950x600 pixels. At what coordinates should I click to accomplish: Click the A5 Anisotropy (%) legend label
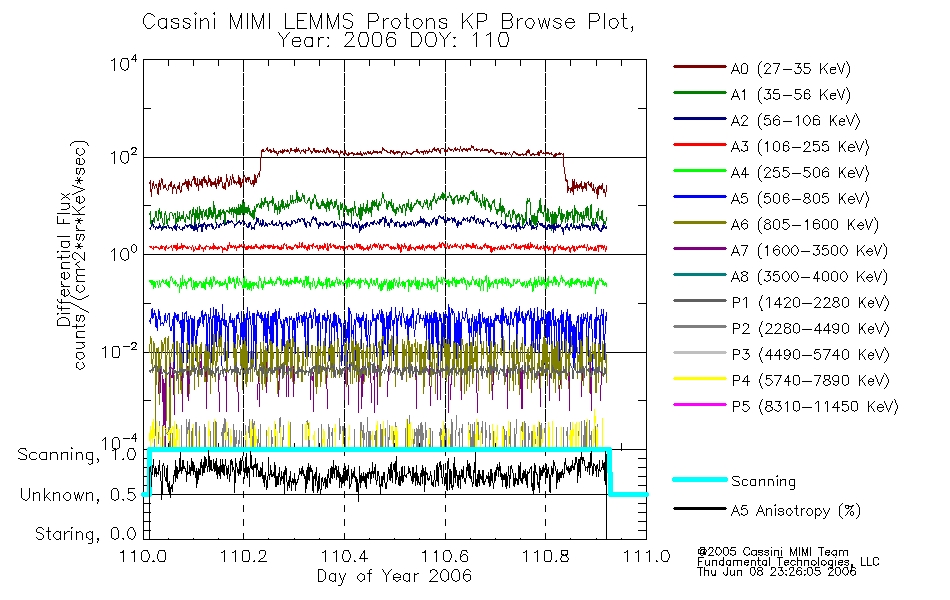796,511
